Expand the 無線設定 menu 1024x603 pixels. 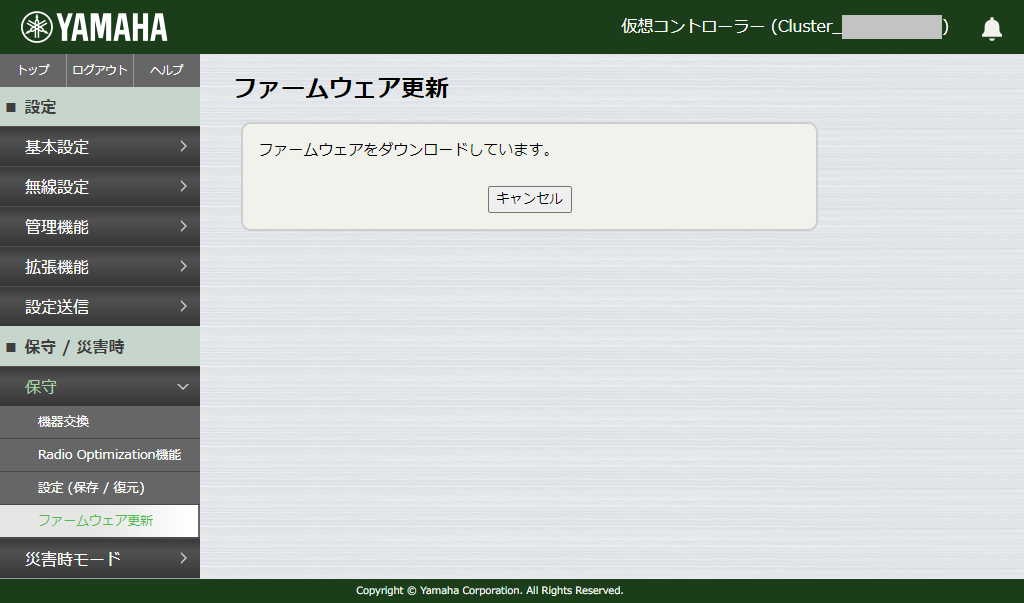click(x=100, y=186)
